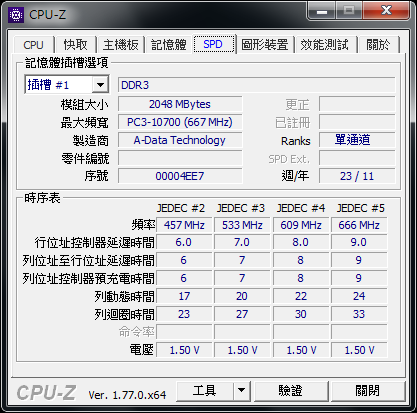Image resolution: width=417 pixels, height=413 pixels.
Task: Click the Ver. 1.77.0.x64 version text
Action: click(127, 395)
